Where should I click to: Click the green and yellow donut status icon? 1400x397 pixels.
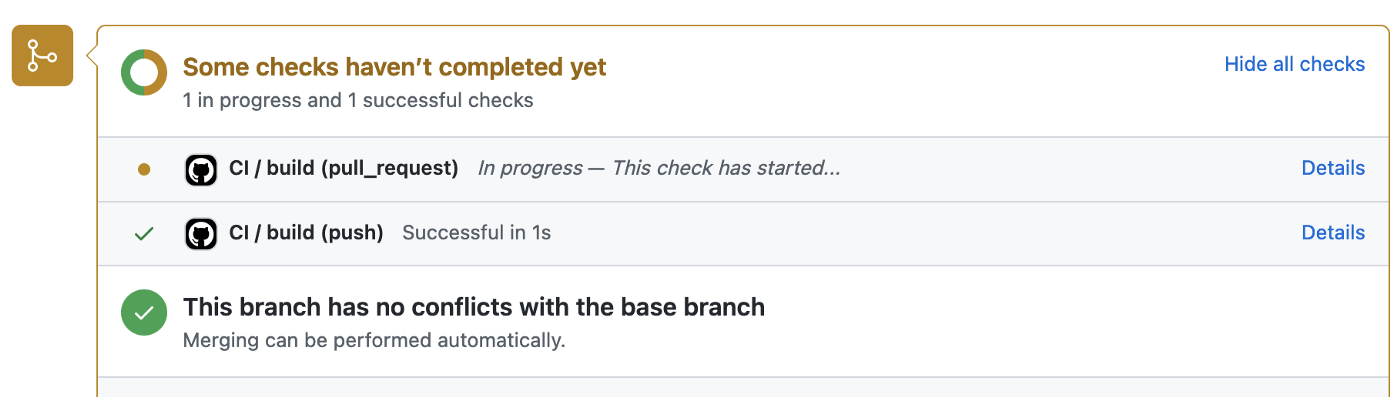pos(144,73)
